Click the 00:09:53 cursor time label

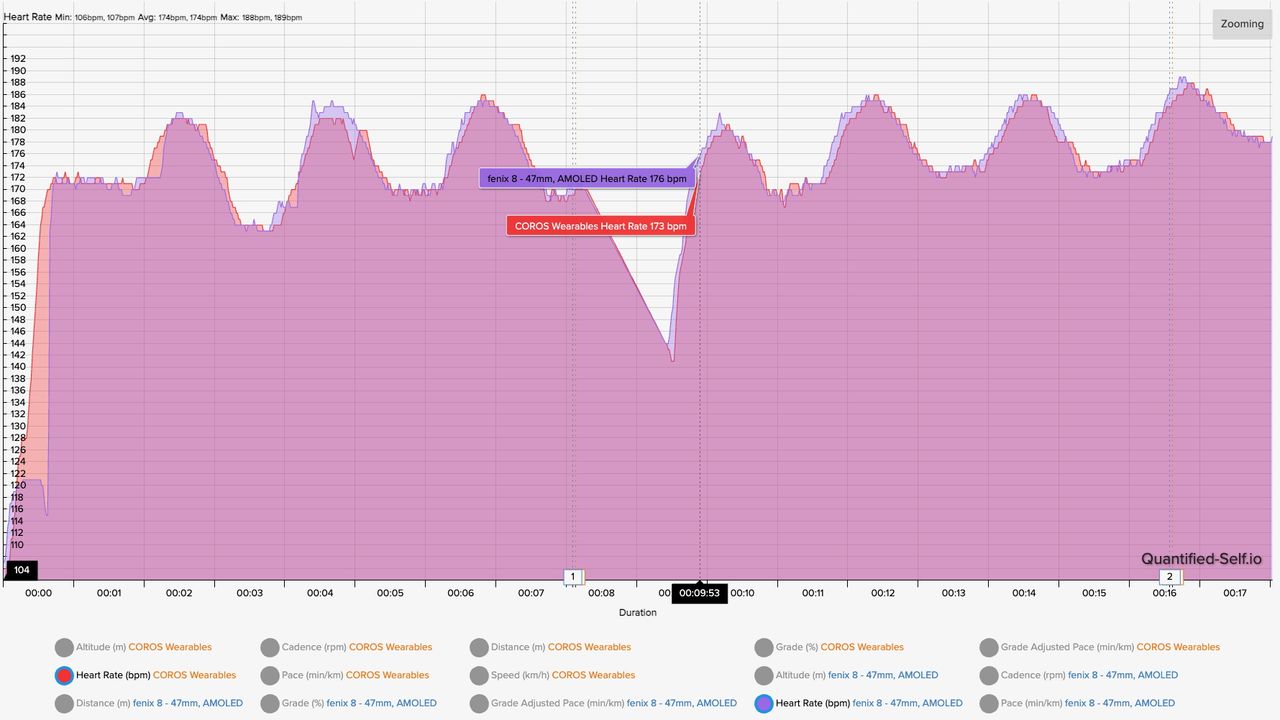click(x=699, y=593)
